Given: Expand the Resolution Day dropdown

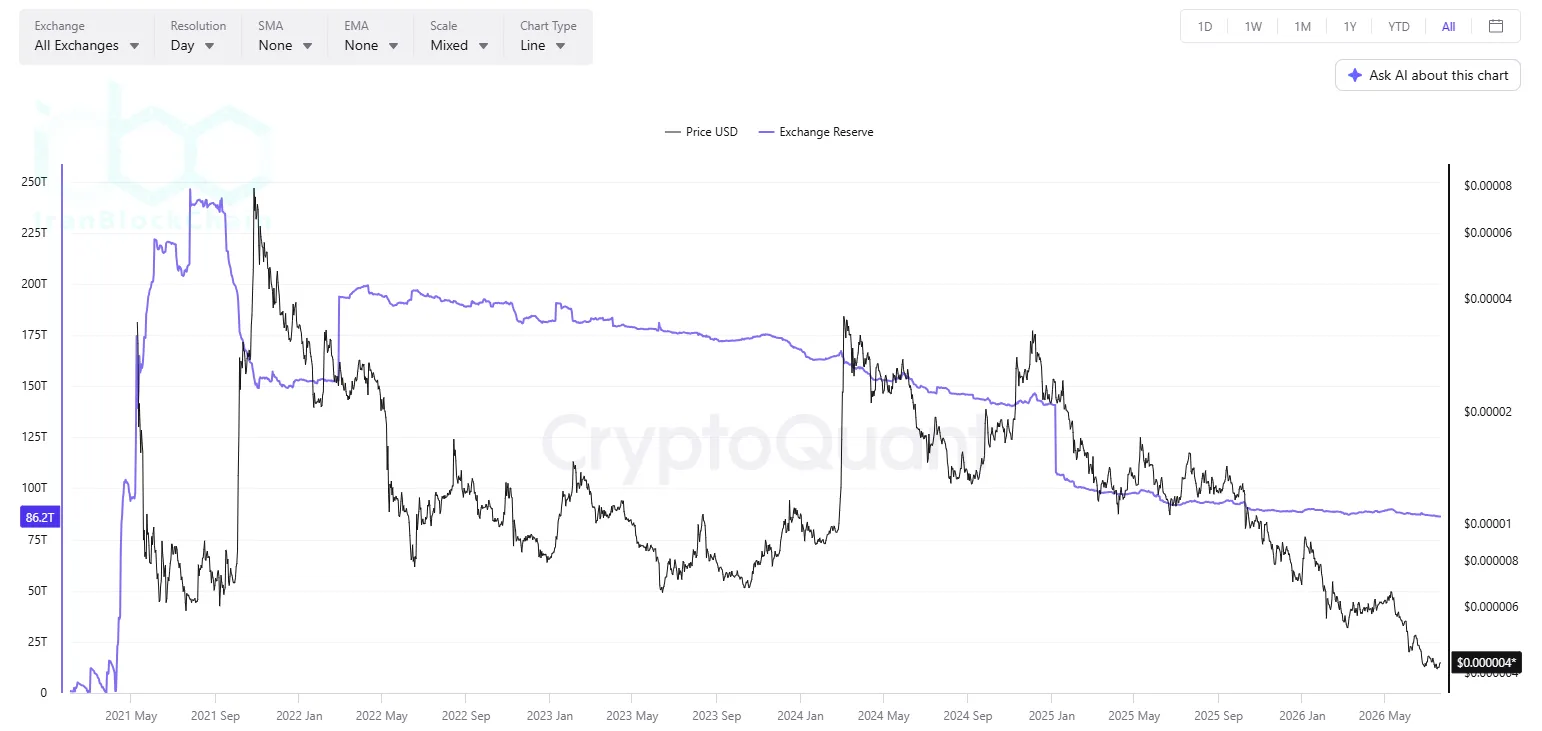Looking at the screenshot, I should point(198,36).
